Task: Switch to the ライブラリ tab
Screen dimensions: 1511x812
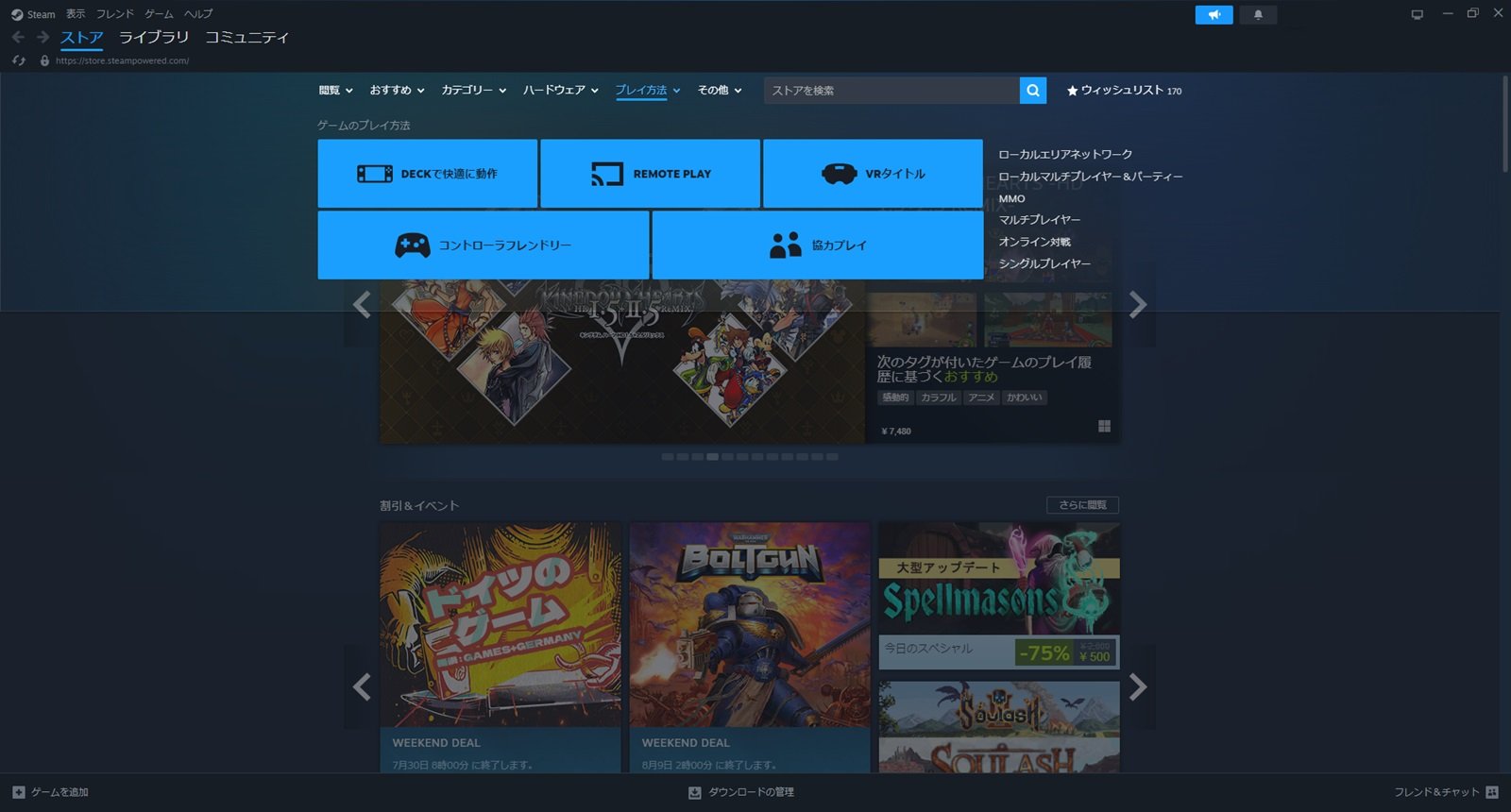Action: pyautogui.click(x=154, y=38)
